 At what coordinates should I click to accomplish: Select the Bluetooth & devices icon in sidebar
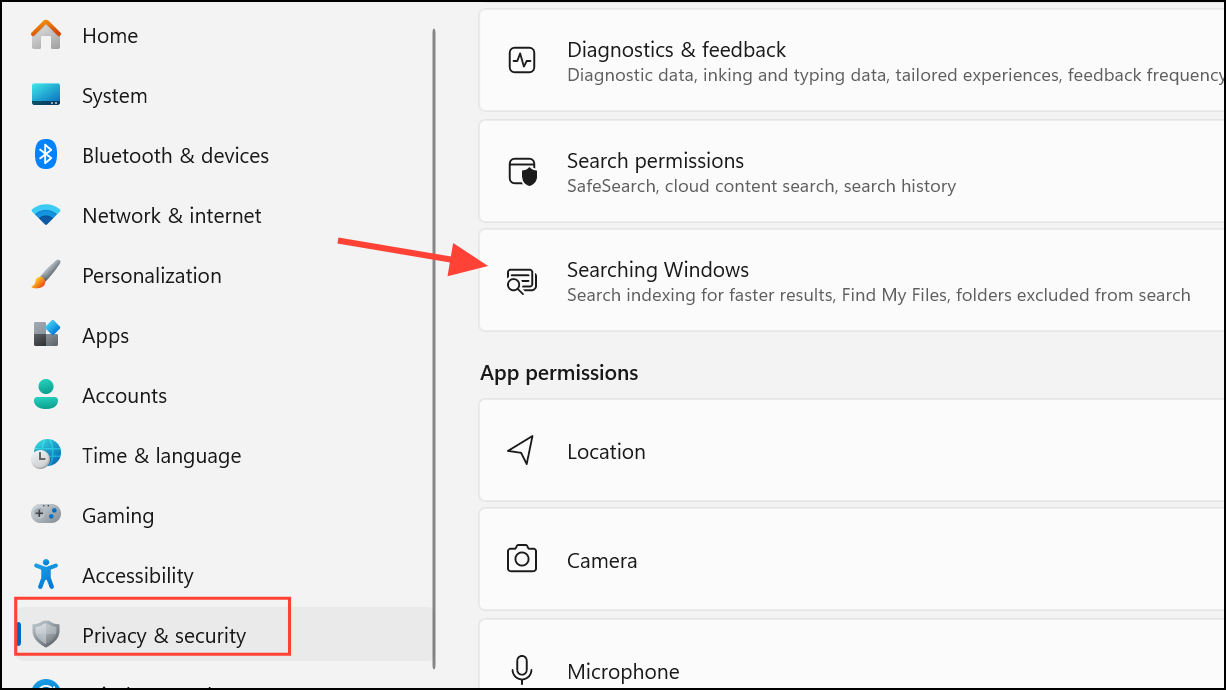coord(46,155)
